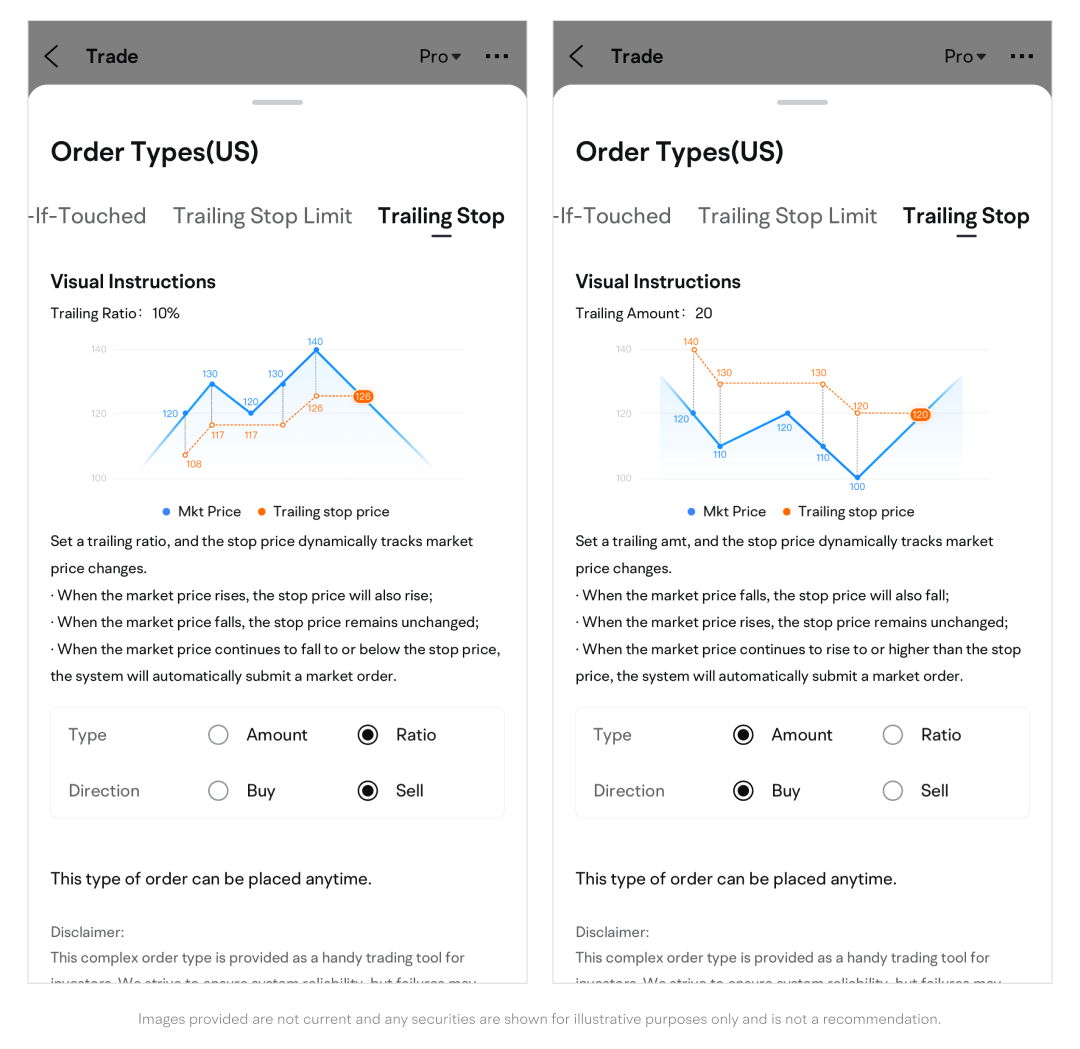The image size is (1080, 1049).
Task: Select Sell direction where Buy is selected
Action: coord(893,791)
